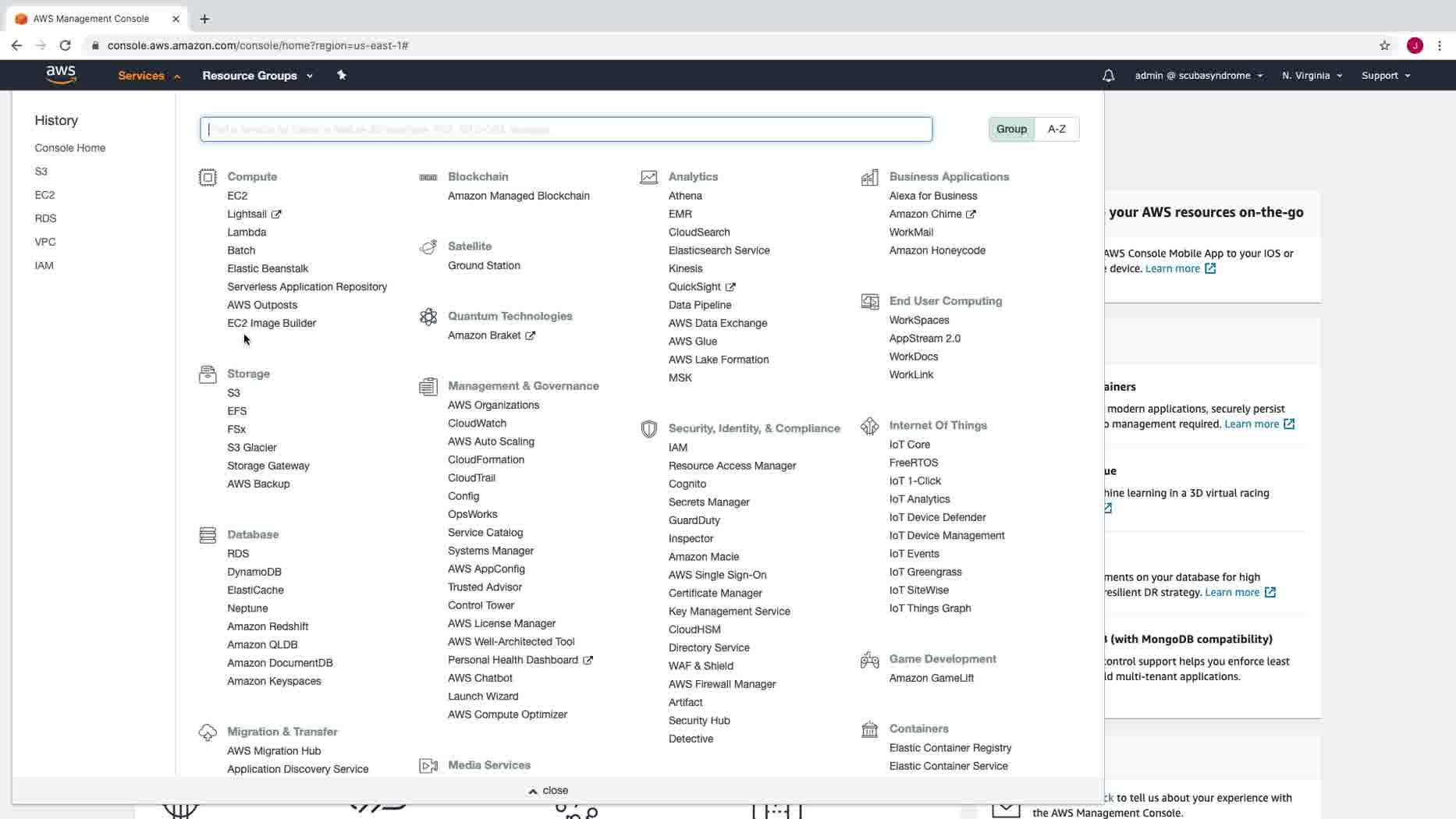Open the AWS Glue service
The height and width of the screenshot is (819, 1456).
pyautogui.click(x=692, y=341)
